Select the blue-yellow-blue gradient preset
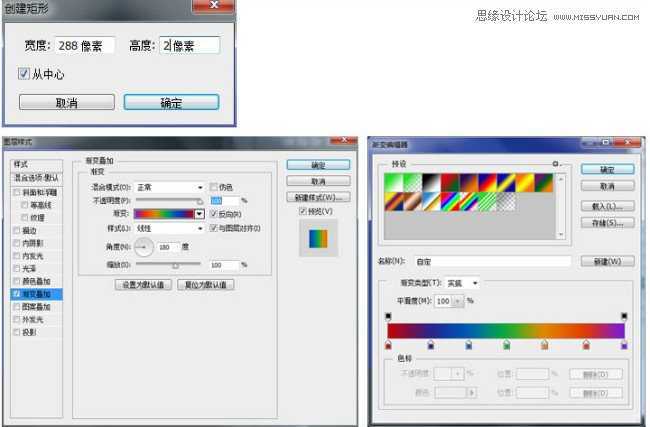Viewport: 650px width, 427px height. [x=506, y=183]
